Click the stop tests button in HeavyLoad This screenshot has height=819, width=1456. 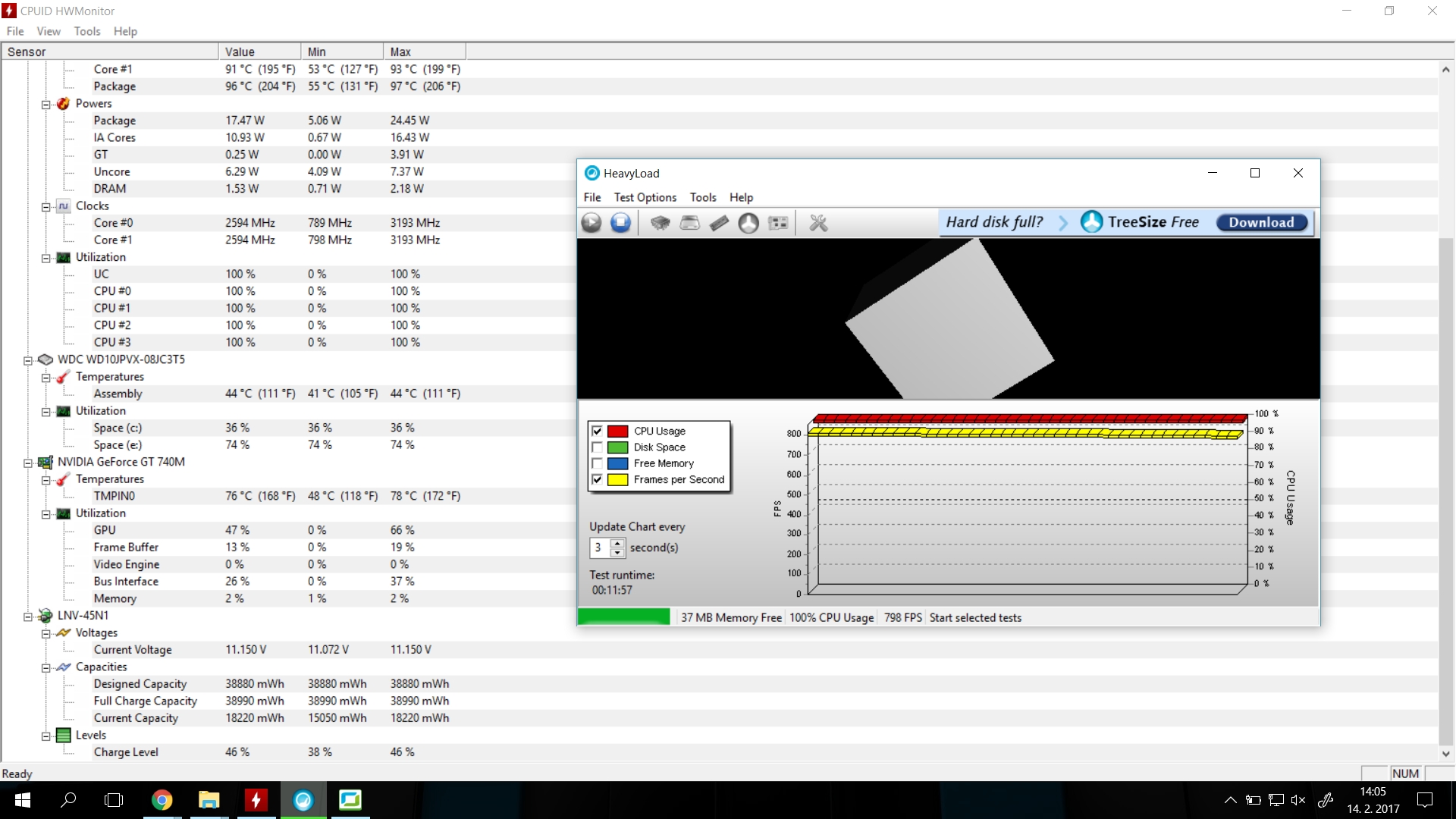620,223
